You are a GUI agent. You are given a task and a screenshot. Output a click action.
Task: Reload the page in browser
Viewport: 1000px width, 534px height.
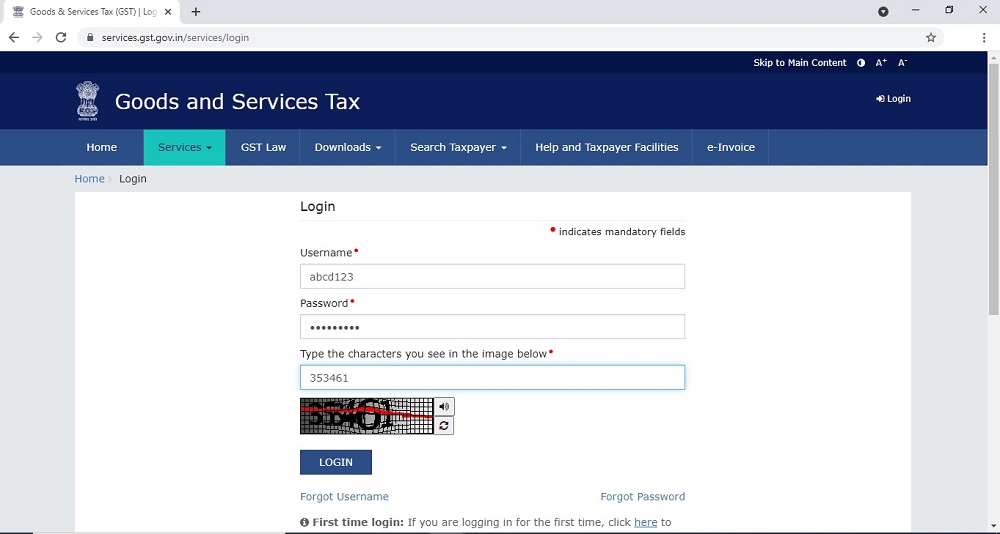(x=61, y=38)
